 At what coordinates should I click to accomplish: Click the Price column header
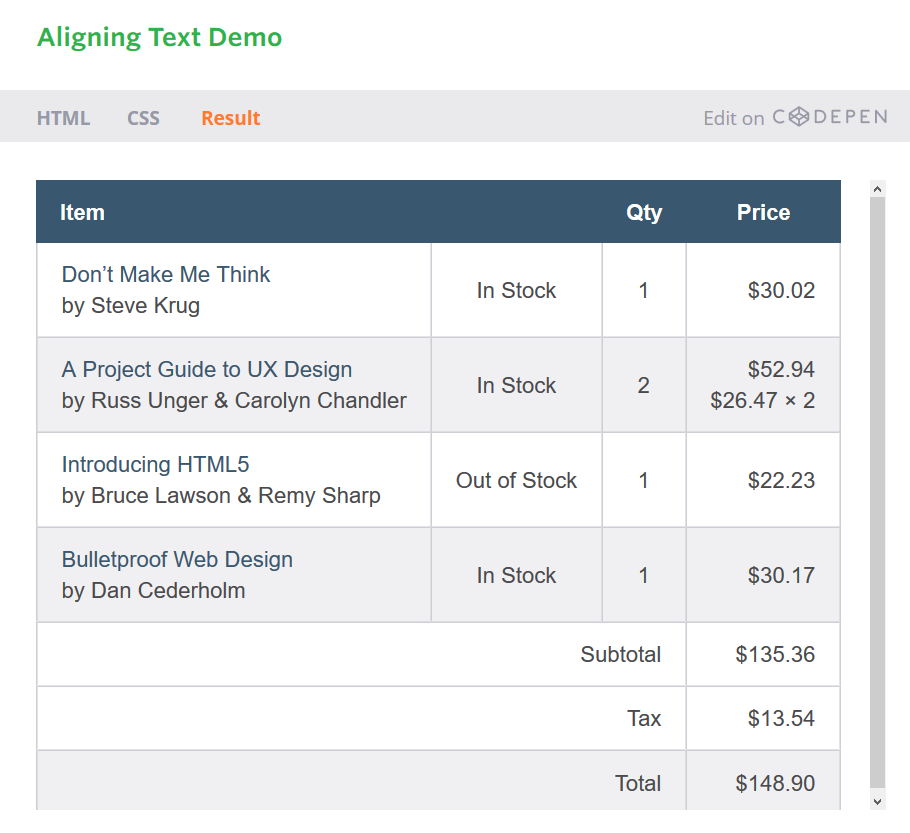(763, 212)
